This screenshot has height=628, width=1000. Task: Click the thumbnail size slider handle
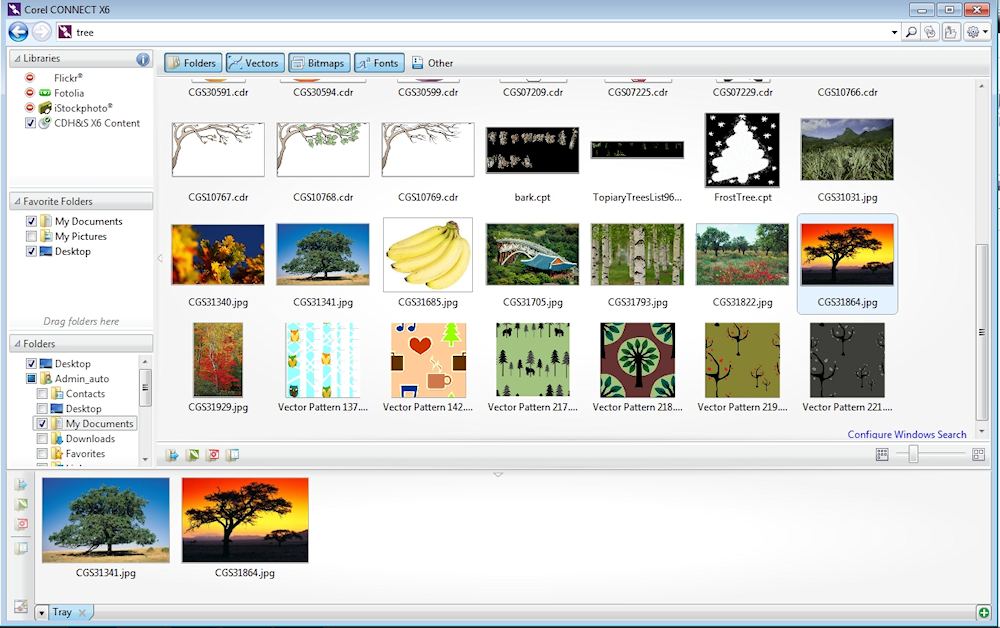tap(913, 454)
